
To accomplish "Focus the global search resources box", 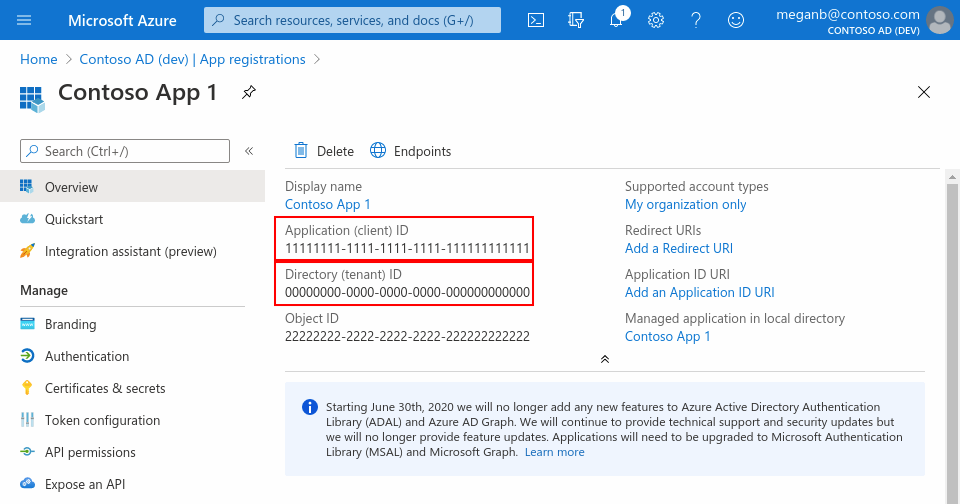I will pyautogui.click(x=352, y=20).
